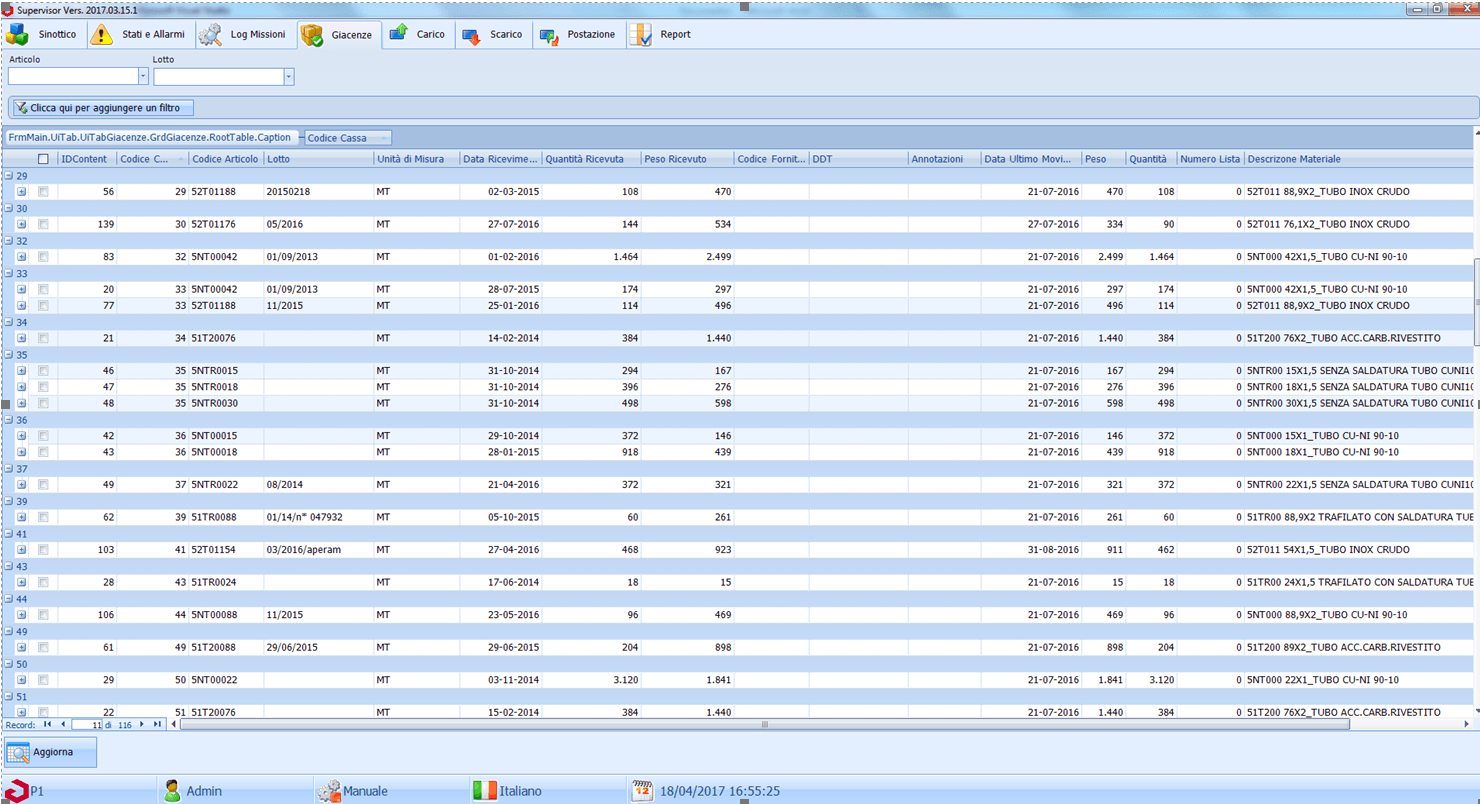This screenshot has width=1480, height=804.
Task: Click 'Clicca qui per aggiungere un filtro'
Action: click(x=102, y=107)
